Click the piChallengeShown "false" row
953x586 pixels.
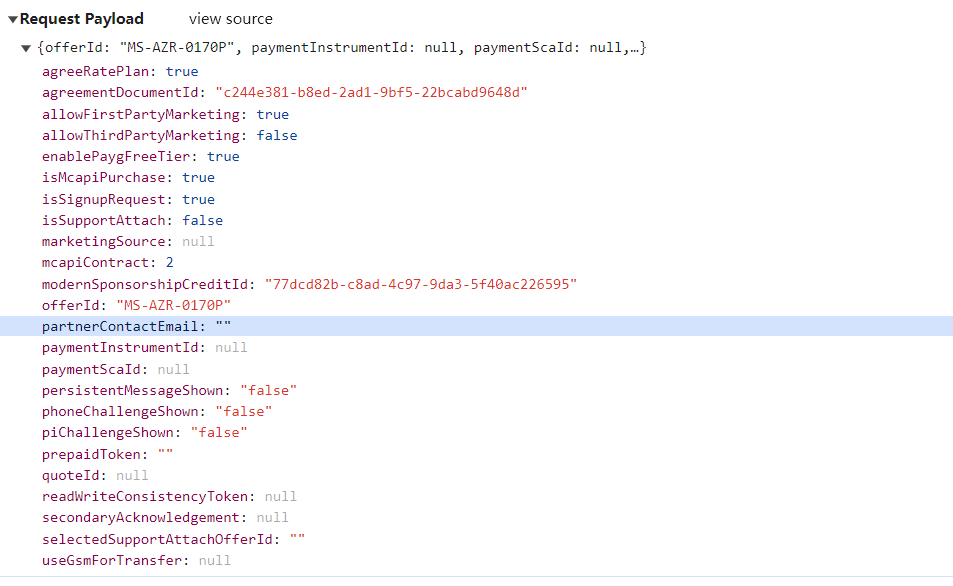click(x=145, y=433)
